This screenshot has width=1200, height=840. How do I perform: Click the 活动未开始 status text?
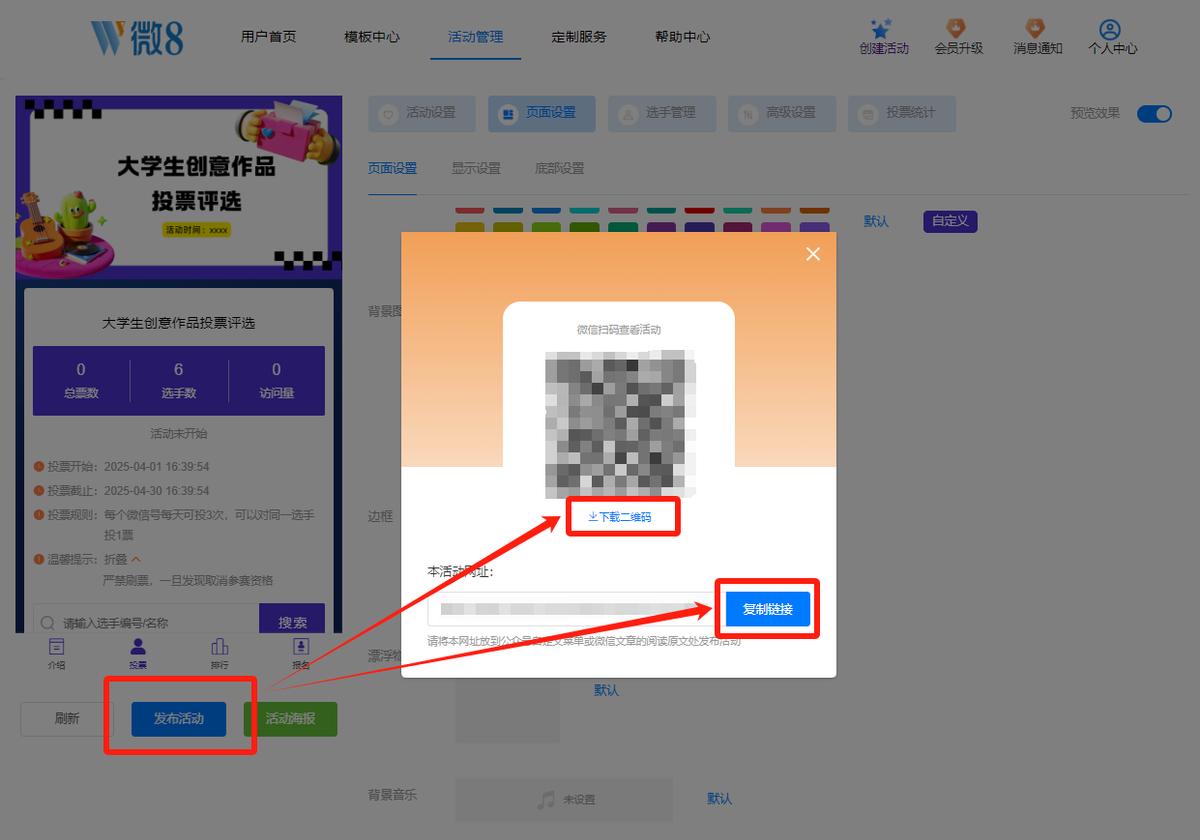tap(178, 434)
